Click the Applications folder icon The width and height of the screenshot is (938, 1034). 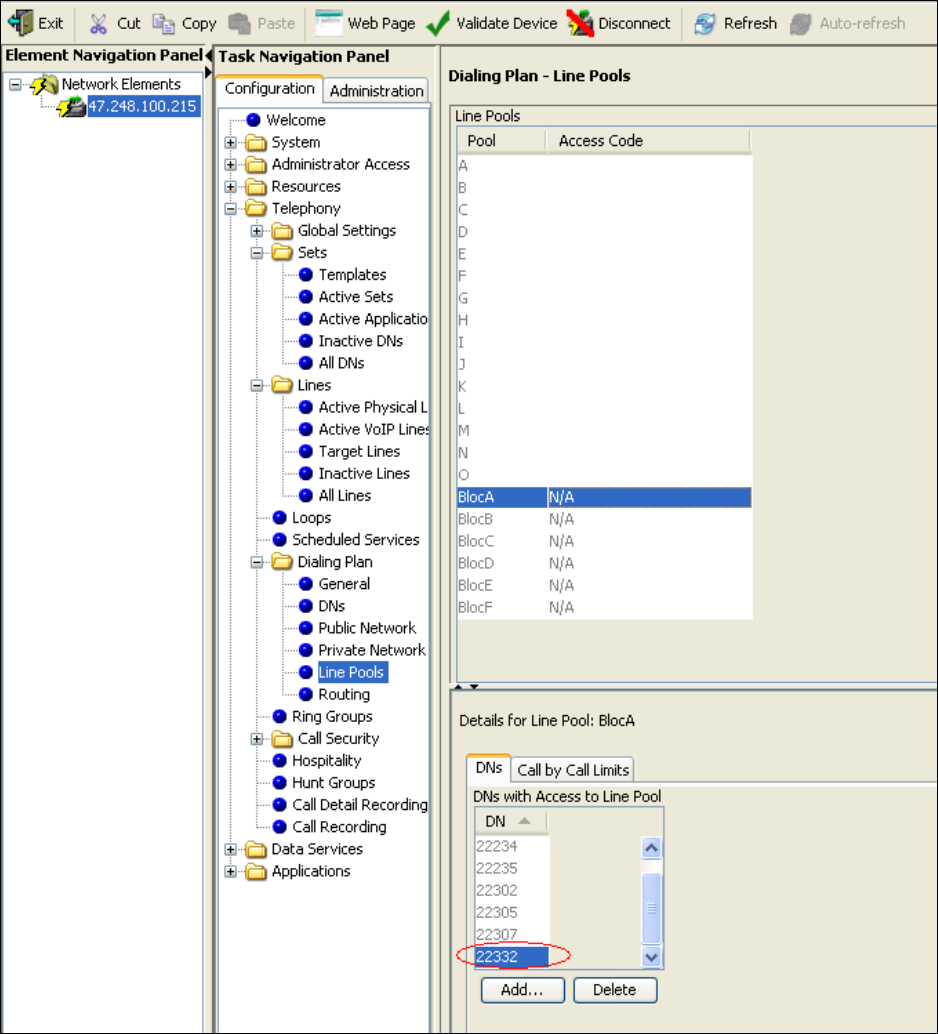(x=255, y=871)
